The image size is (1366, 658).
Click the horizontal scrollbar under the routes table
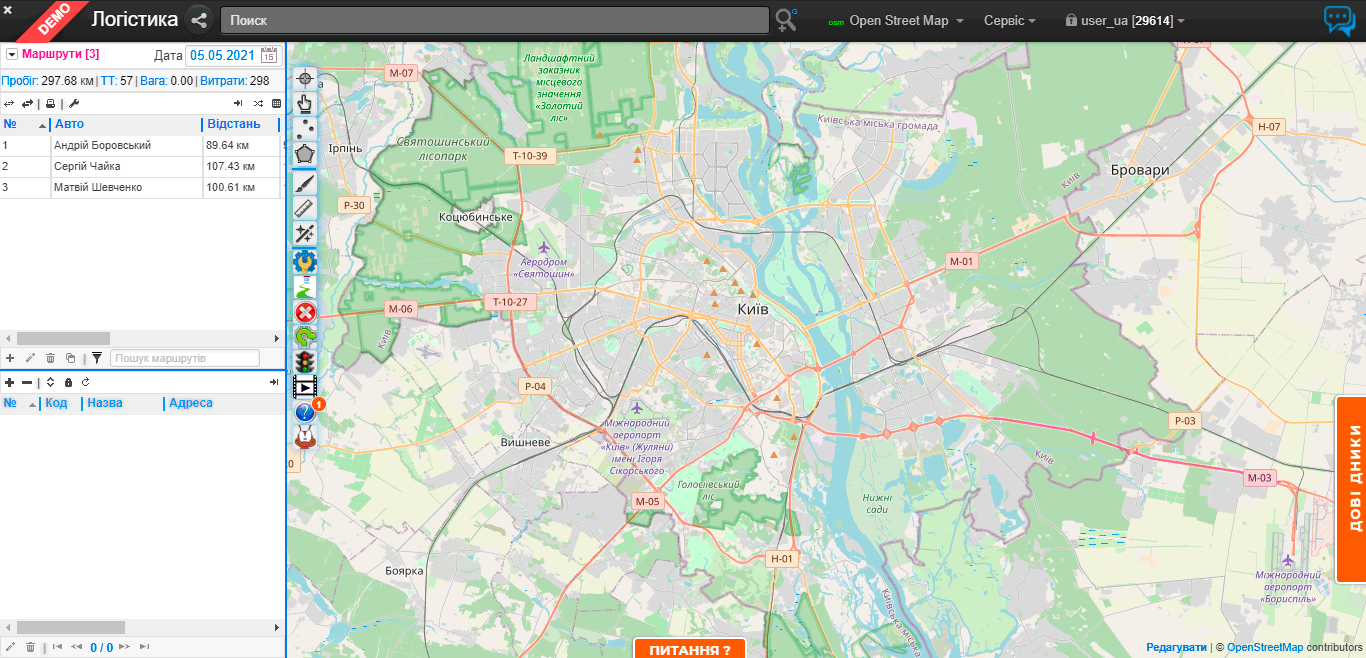click(x=63, y=339)
